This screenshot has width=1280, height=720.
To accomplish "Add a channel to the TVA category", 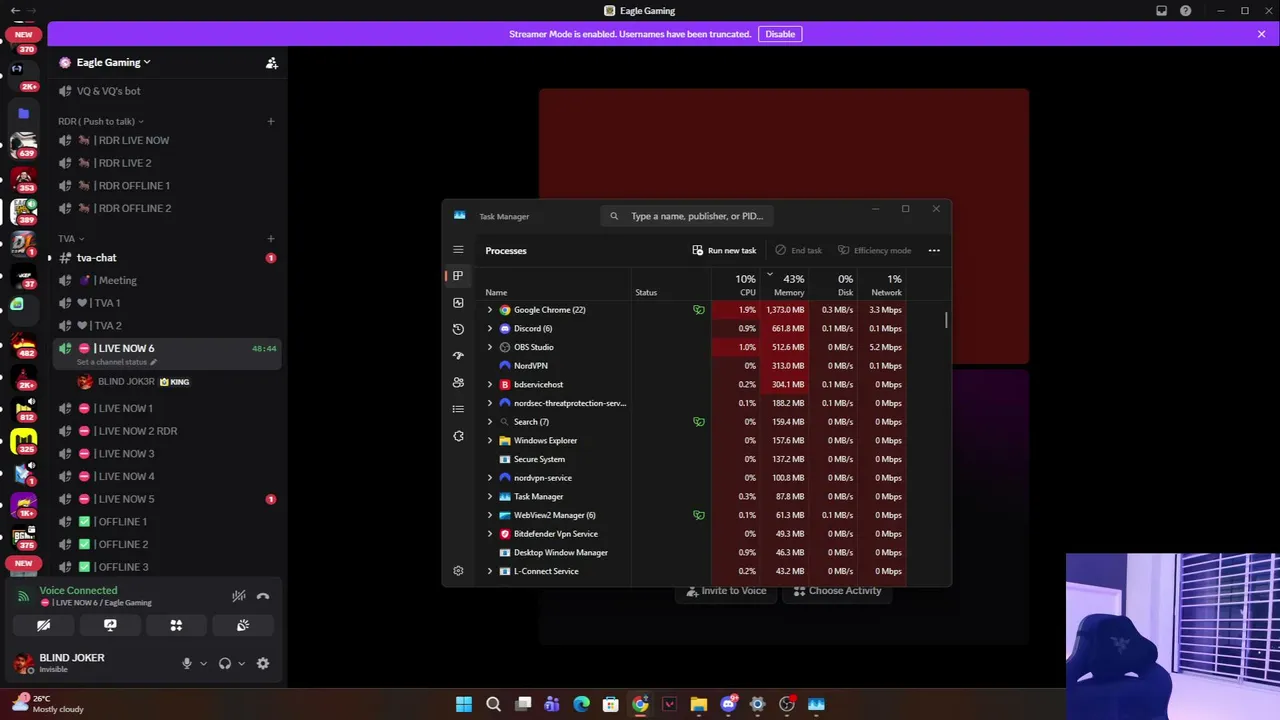I will click(x=271, y=239).
